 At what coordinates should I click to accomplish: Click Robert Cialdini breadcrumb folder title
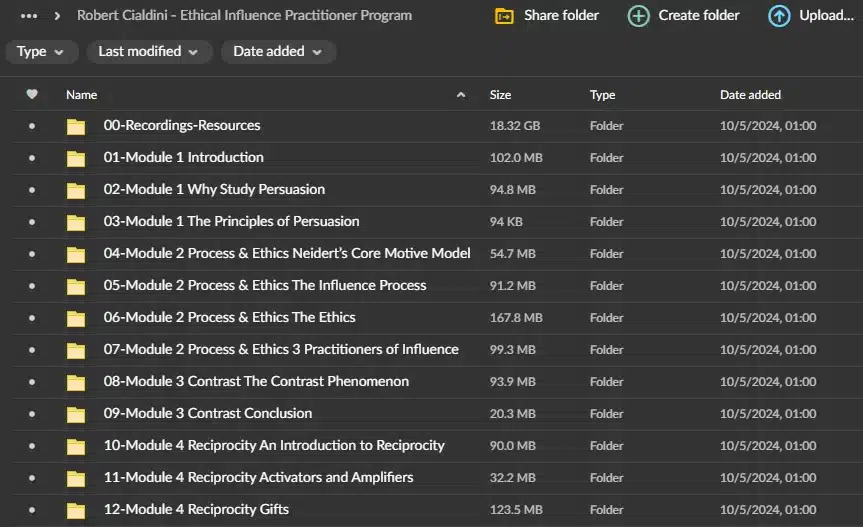pyautogui.click(x=244, y=15)
